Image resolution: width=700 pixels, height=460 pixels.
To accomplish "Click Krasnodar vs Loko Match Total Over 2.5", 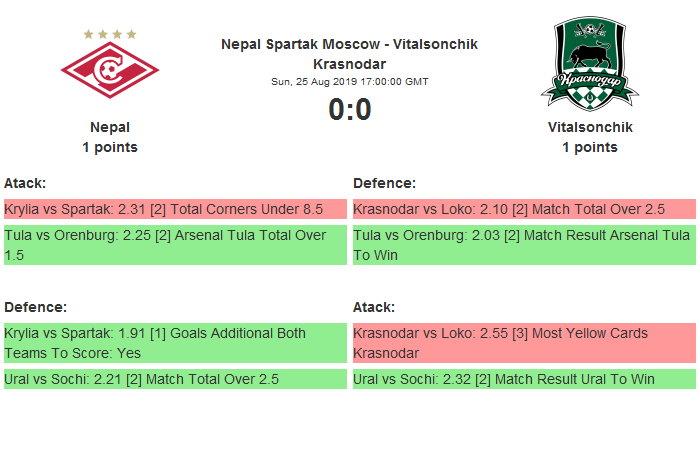I will point(524,209).
